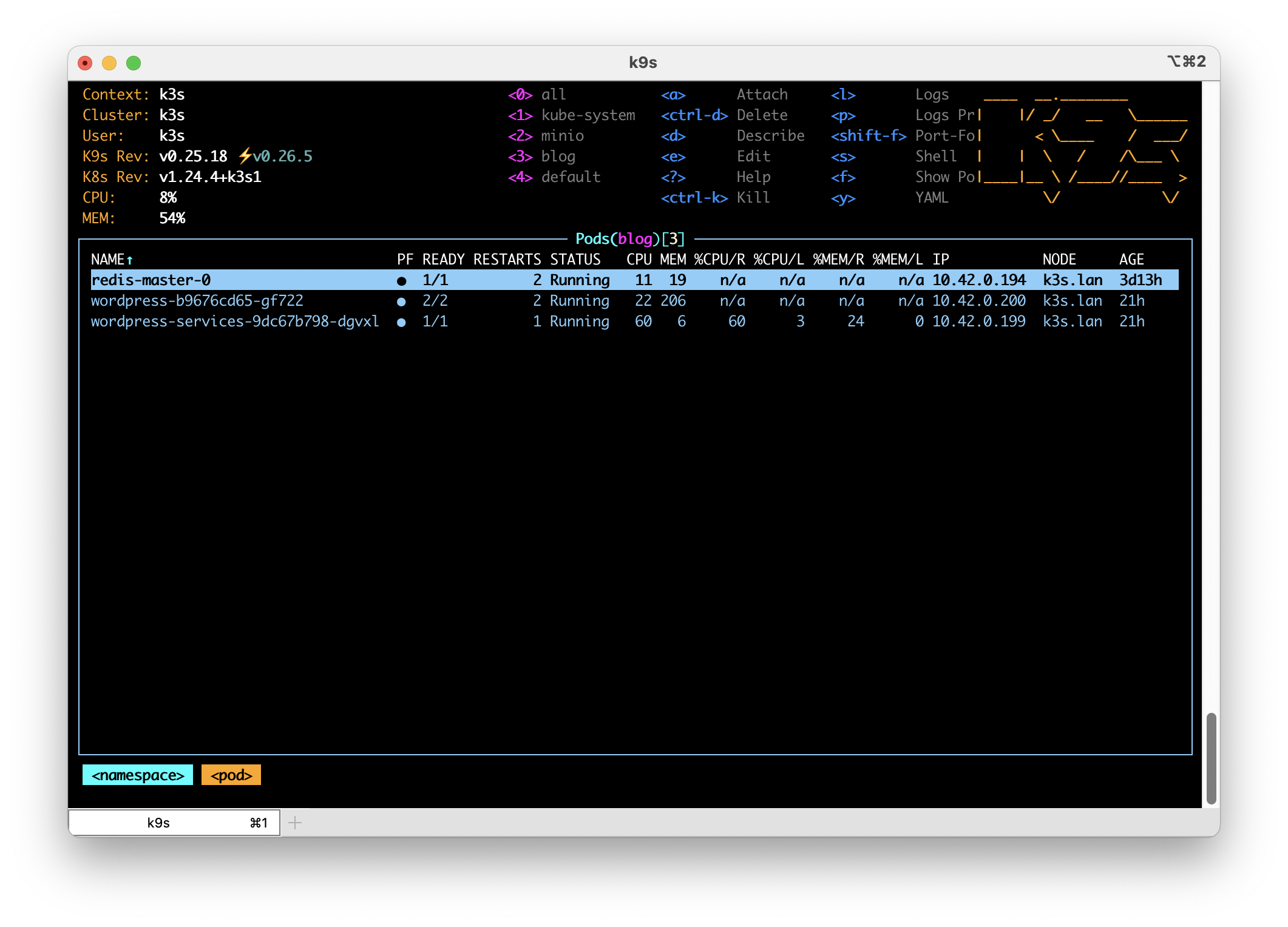The width and height of the screenshot is (1288, 927).
Task: Click the <2> minio namespace shortcut
Action: click(x=546, y=135)
